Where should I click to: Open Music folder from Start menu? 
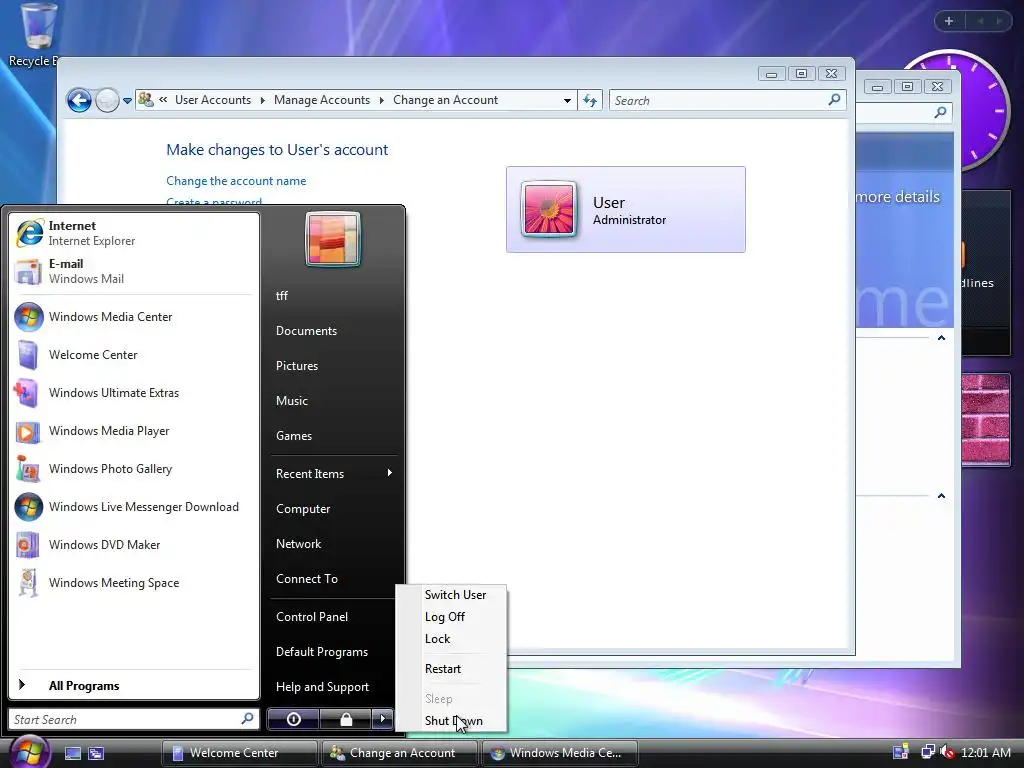(334, 401)
